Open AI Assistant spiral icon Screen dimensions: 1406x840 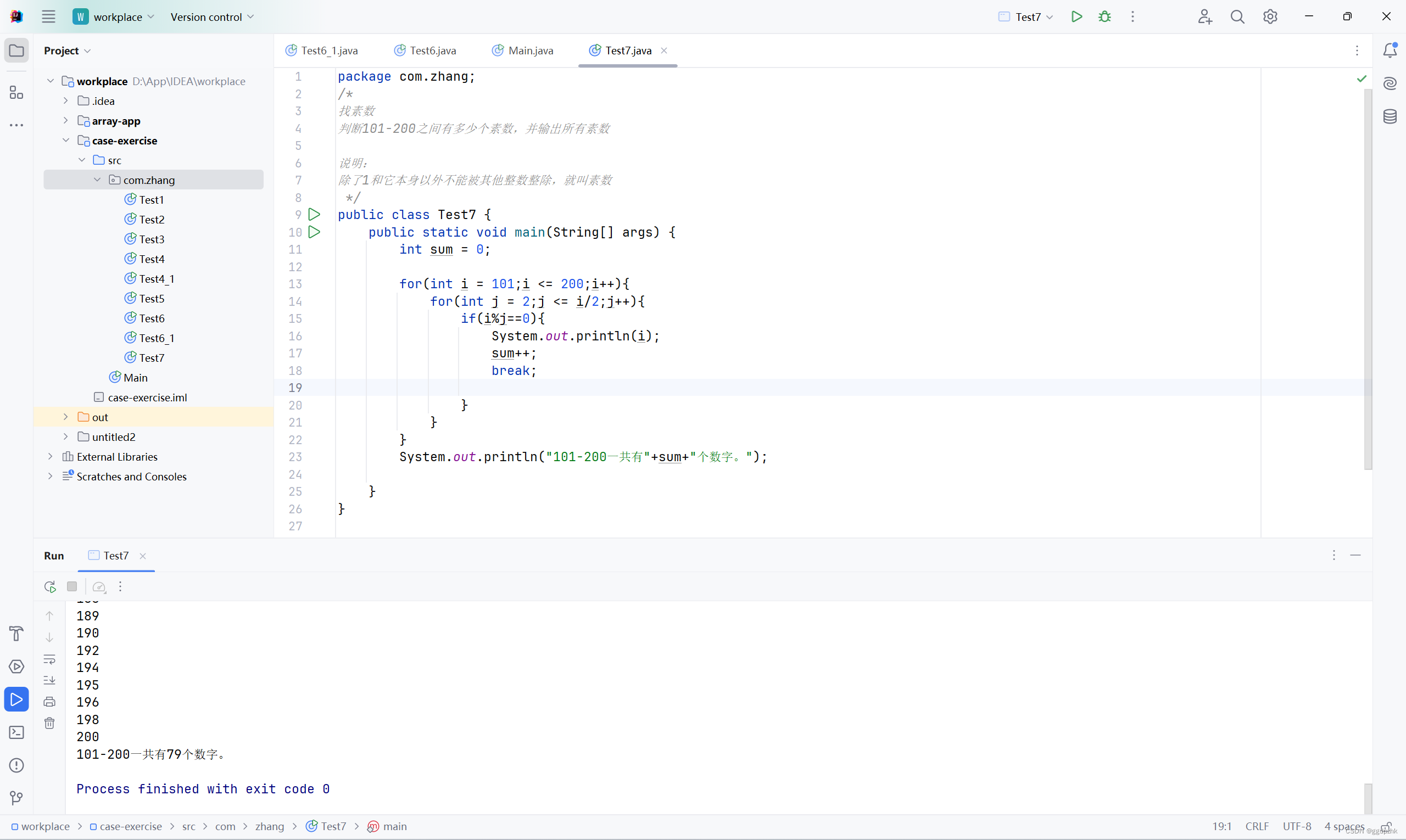pyautogui.click(x=1390, y=84)
